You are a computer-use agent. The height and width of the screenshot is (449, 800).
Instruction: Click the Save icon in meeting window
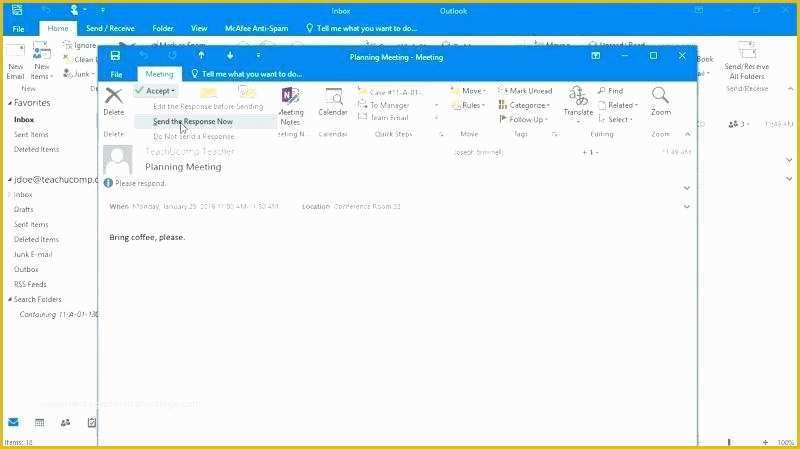(x=115, y=56)
